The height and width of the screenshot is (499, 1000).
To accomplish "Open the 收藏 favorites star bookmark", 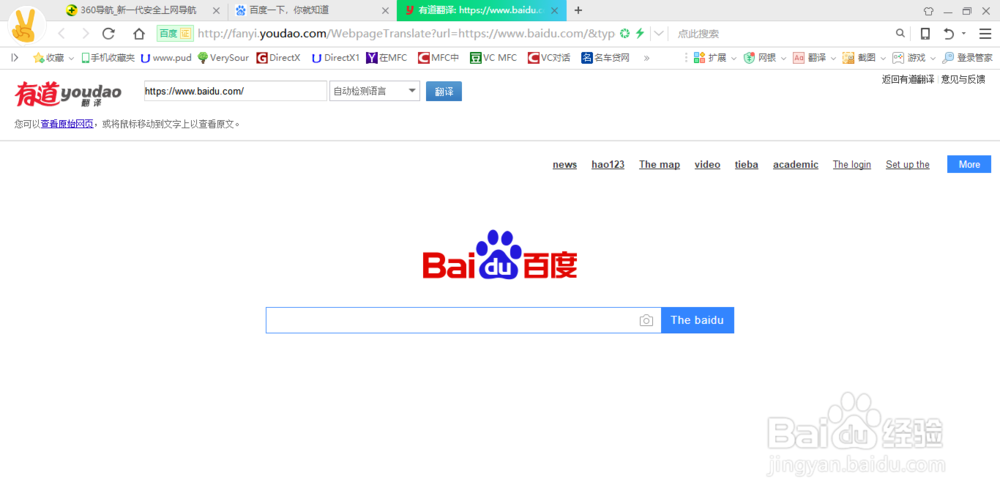I will click(49, 57).
